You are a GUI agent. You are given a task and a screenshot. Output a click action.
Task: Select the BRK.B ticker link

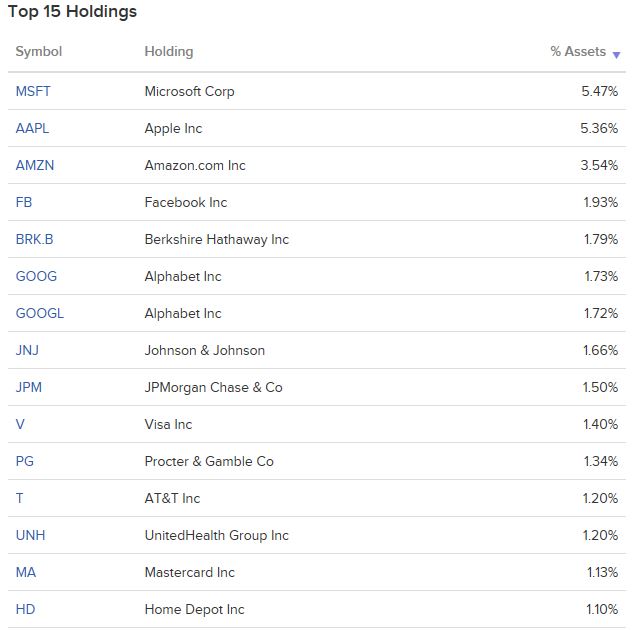coord(34,239)
